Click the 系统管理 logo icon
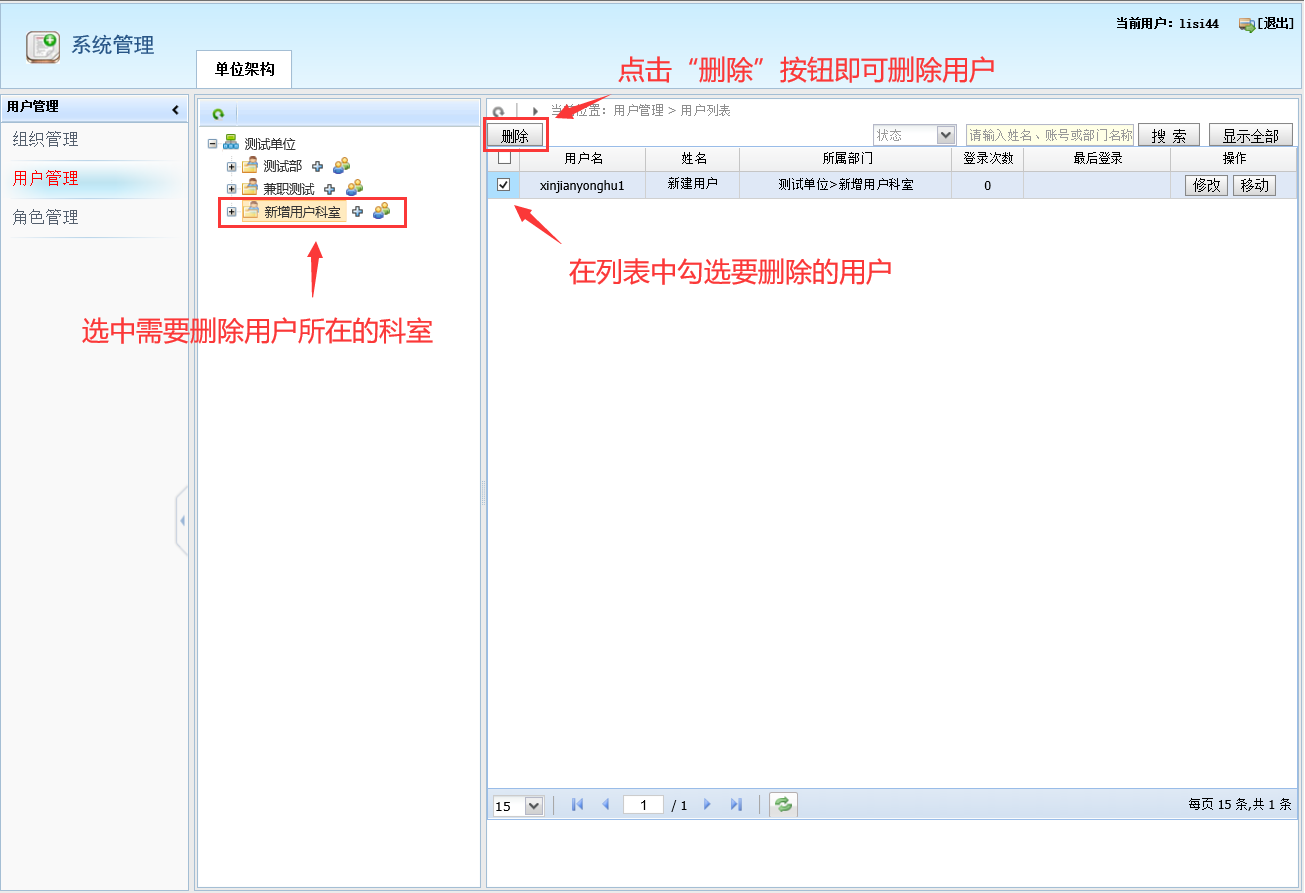 43,46
